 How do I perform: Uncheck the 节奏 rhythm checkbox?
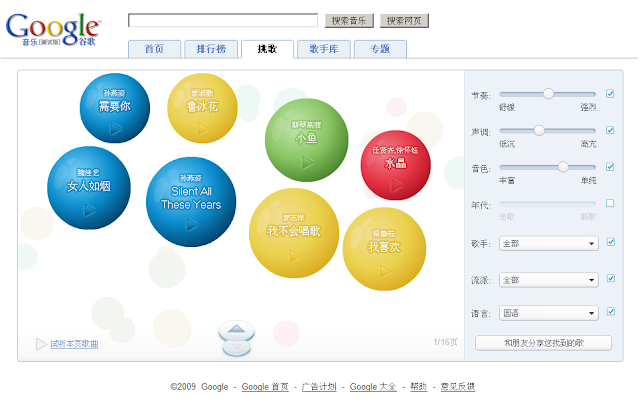pos(610,94)
